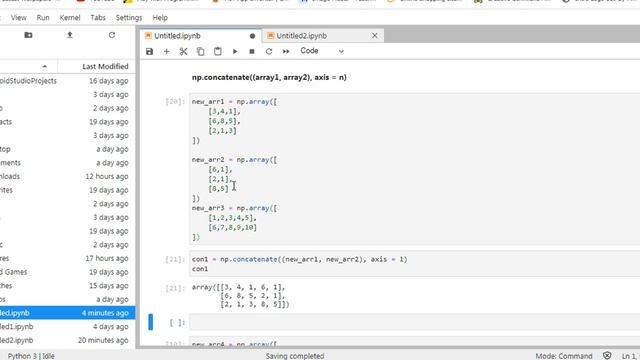
Task: Click the Python 3 | Idle kernel status
Action: click(x=31, y=356)
